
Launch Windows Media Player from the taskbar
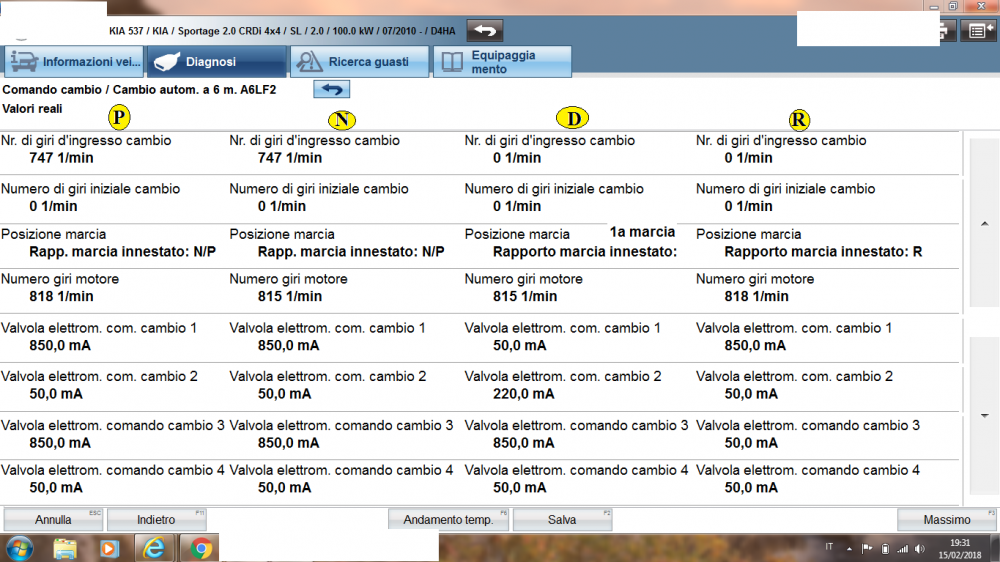tap(109, 549)
